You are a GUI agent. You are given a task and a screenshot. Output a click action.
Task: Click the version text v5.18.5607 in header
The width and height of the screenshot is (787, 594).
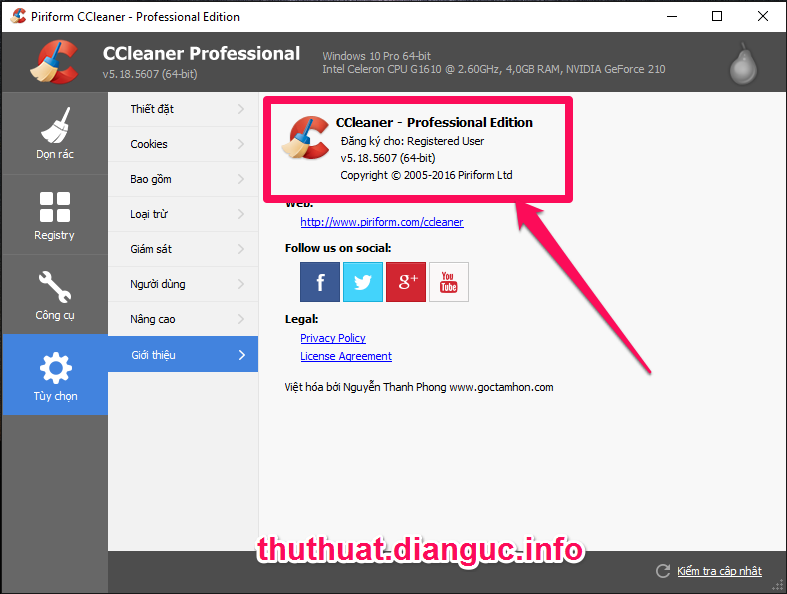(150, 74)
